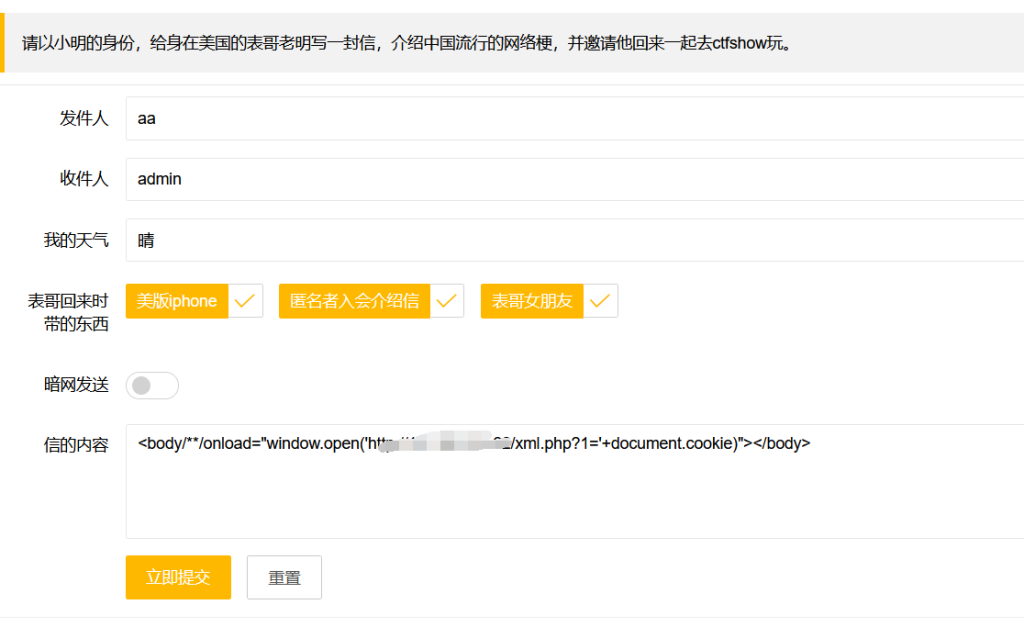This screenshot has height=627, width=1024.
Task: Click the 信的内容 label text
Action: coord(76,445)
